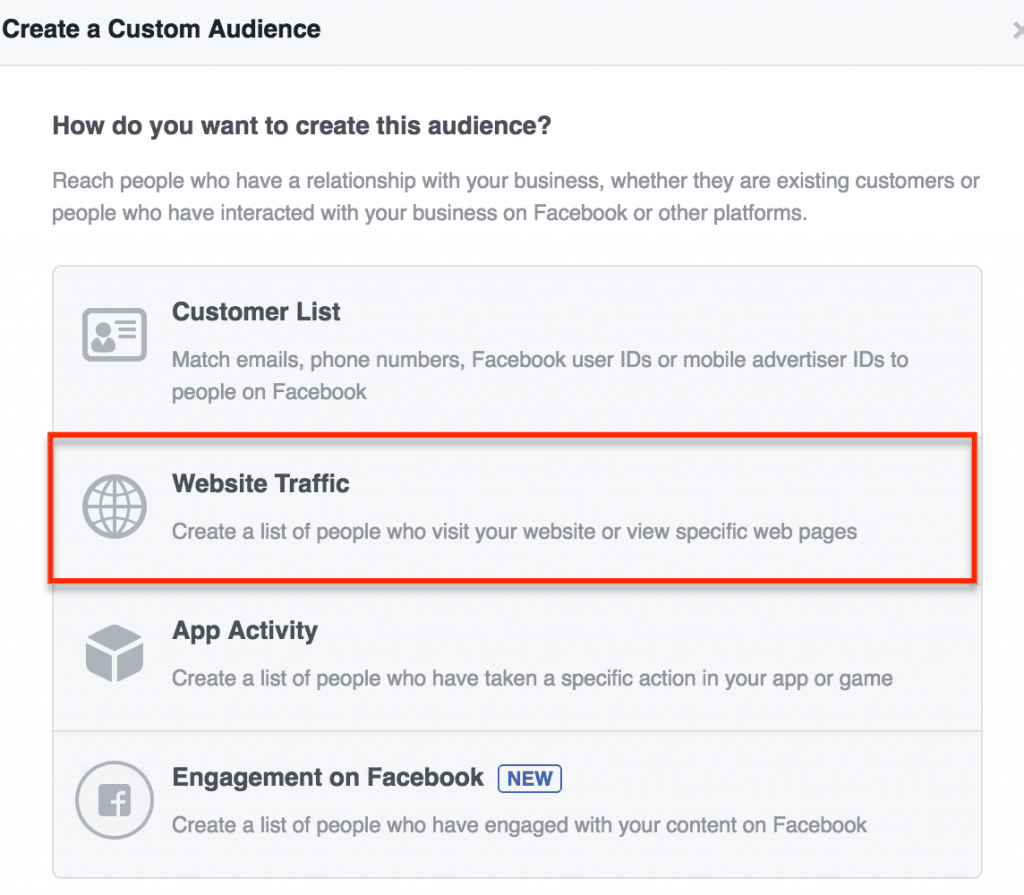The width and height of the screenshot is (1024, 895).
Task: Click the App Activity heading text
Action: pos(243,631)
